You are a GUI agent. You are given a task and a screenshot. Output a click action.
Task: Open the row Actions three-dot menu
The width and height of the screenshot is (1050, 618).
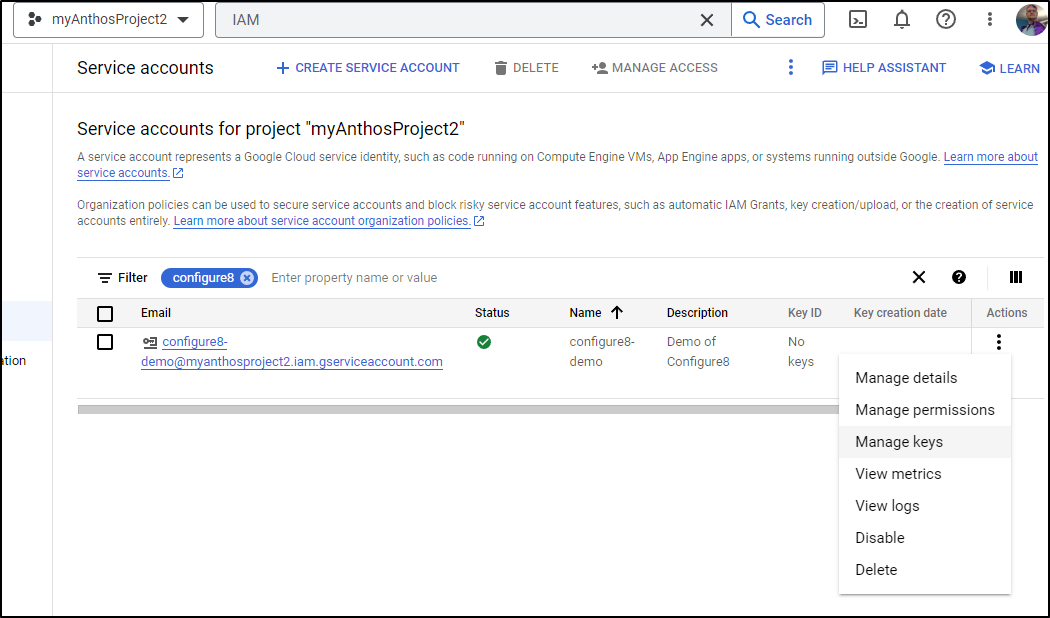tap(998, 342)
